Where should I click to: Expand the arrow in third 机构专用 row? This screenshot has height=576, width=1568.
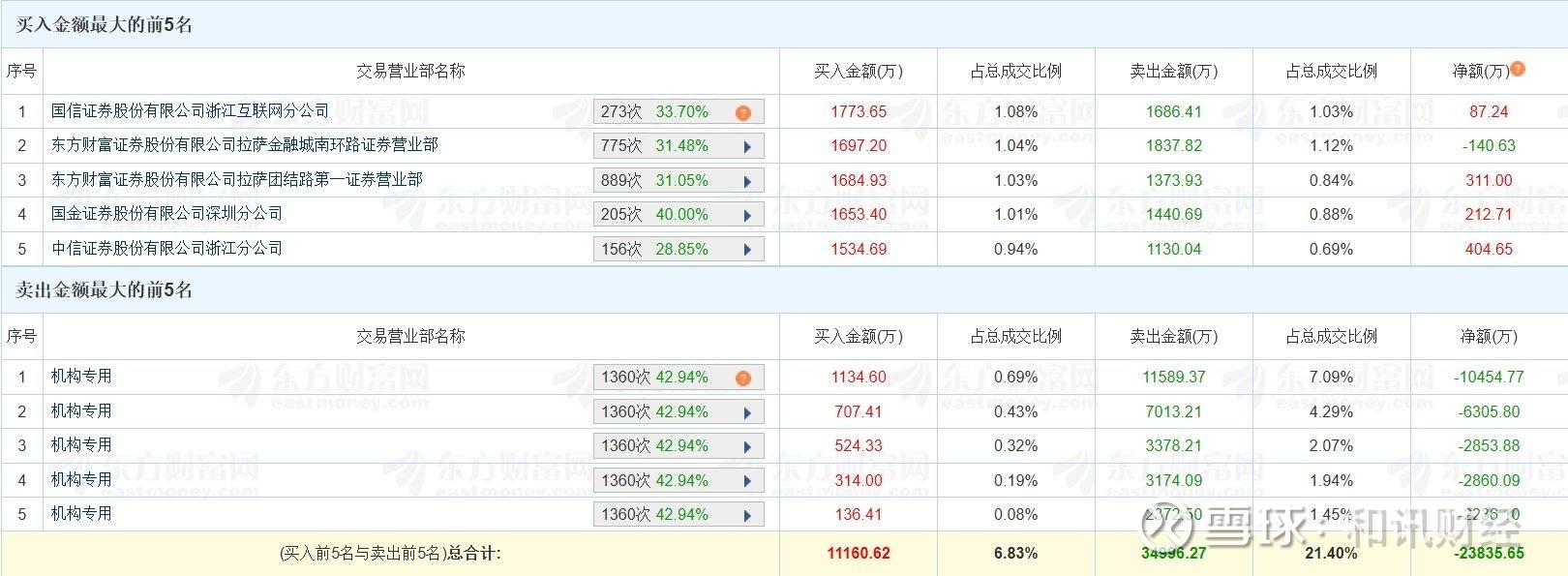pos(747,446)
